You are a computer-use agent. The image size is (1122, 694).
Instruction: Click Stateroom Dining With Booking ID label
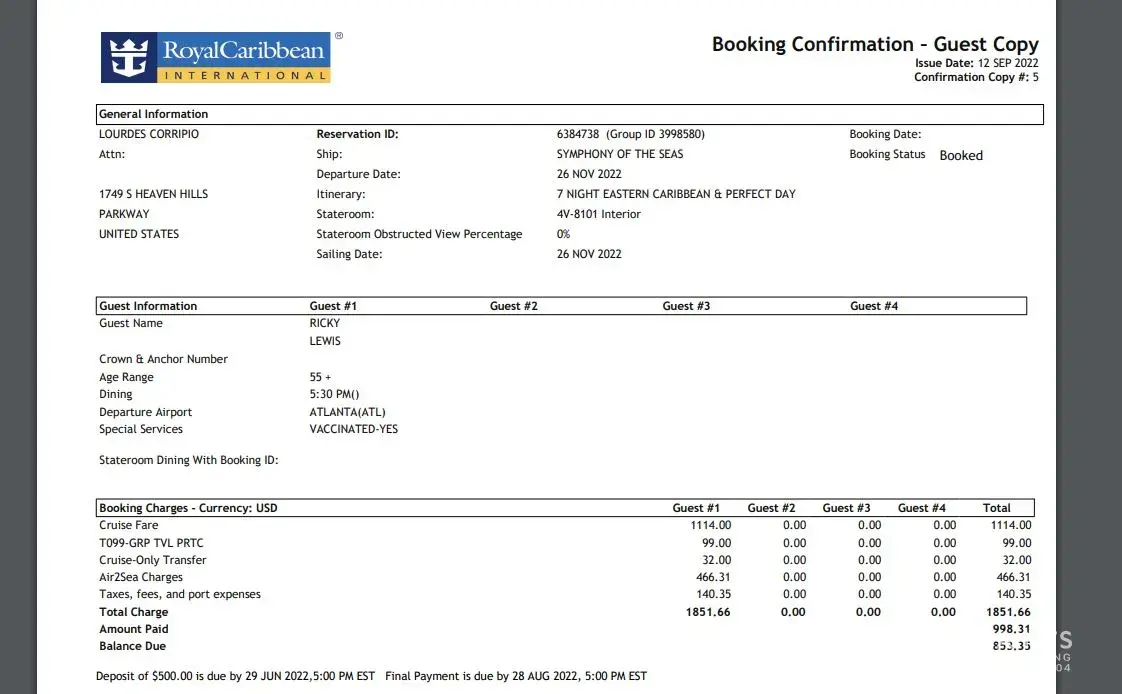click(x=188, y=460)
